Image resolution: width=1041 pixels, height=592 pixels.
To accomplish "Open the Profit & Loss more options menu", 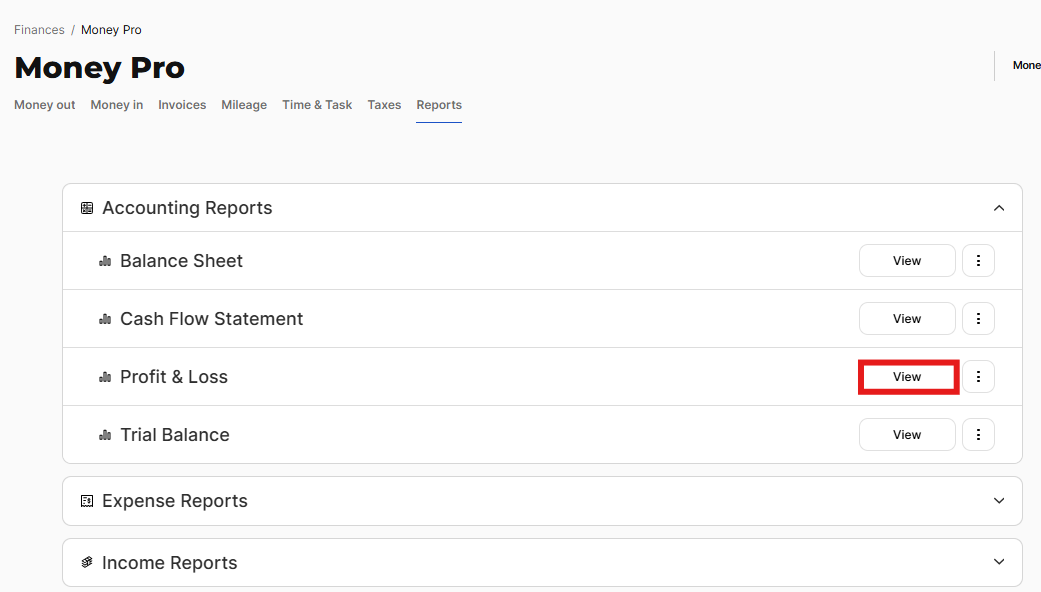I will coord(978,377).
